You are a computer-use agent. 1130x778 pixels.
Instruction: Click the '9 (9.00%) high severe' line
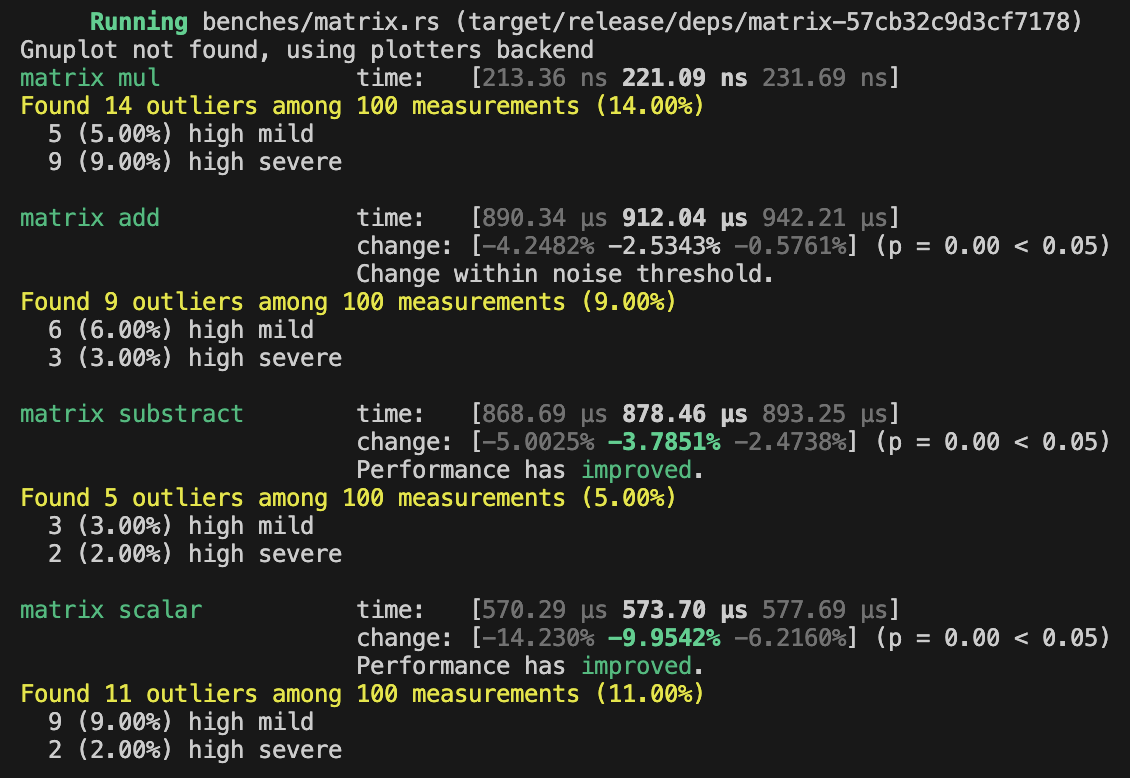point(195,161)
